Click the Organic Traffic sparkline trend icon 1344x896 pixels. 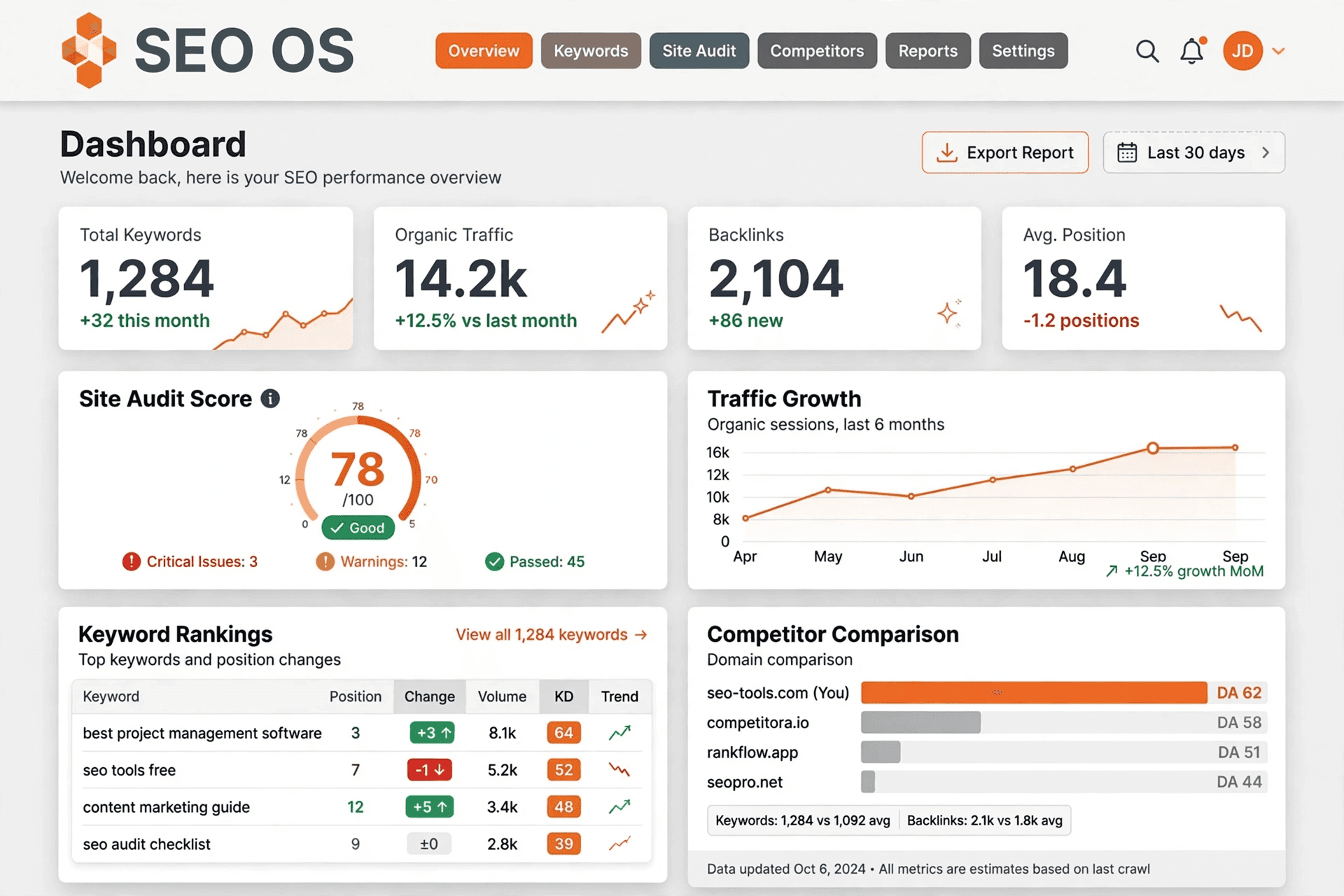(629, 311)
